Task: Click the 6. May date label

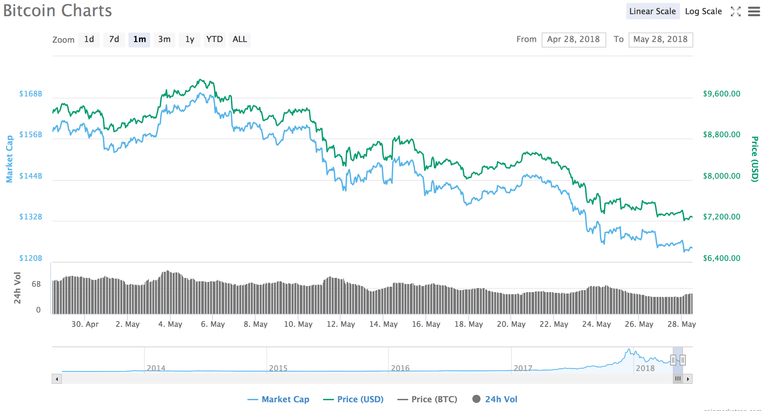Action: point(213,324)
